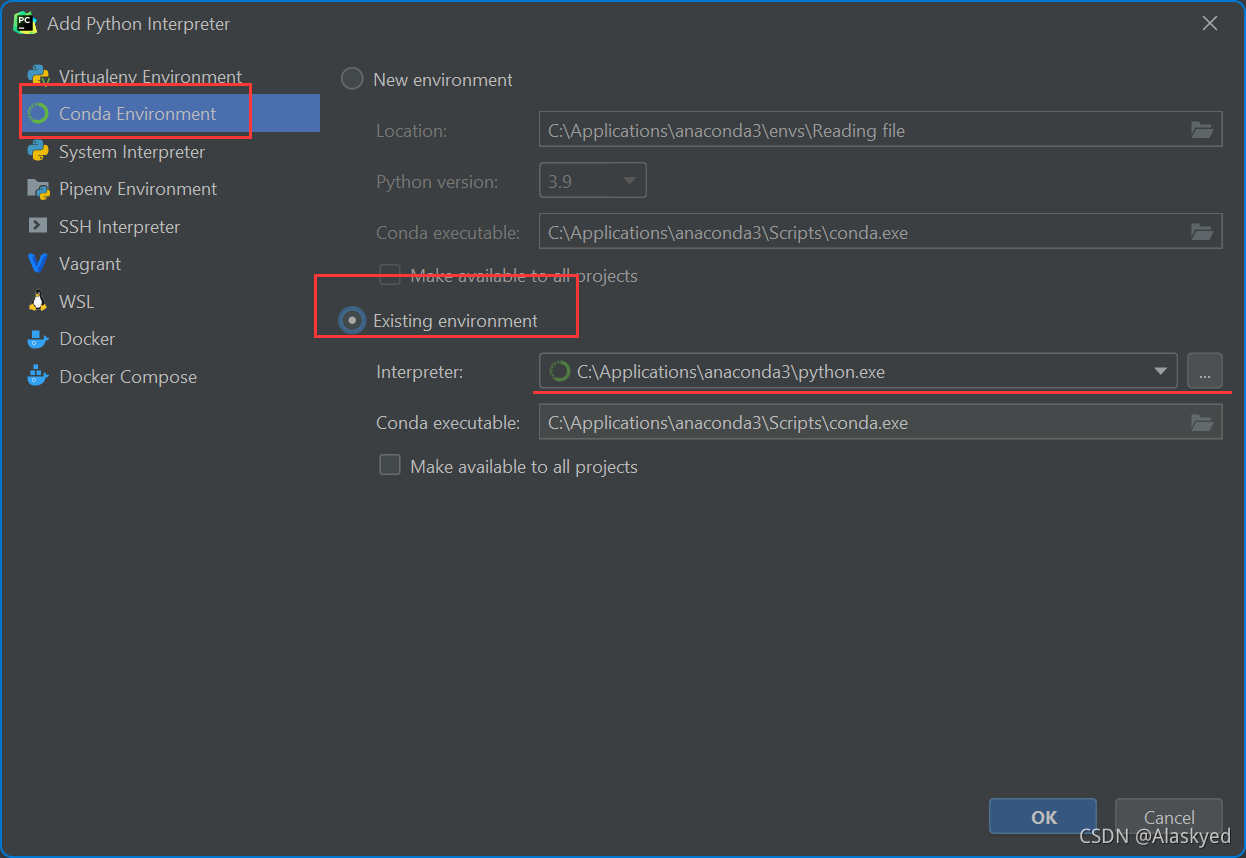
Task: Click the Interpreter python.exe path field
Action: 858,371
